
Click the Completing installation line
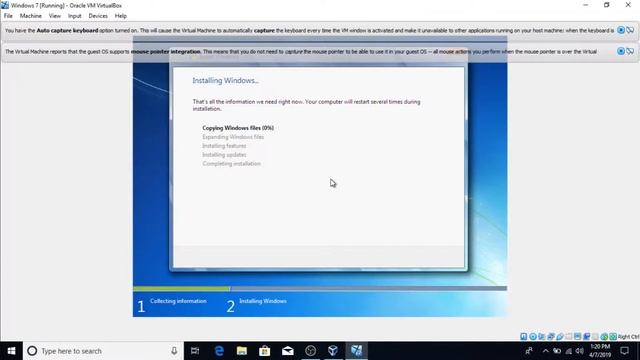[231, 164]
